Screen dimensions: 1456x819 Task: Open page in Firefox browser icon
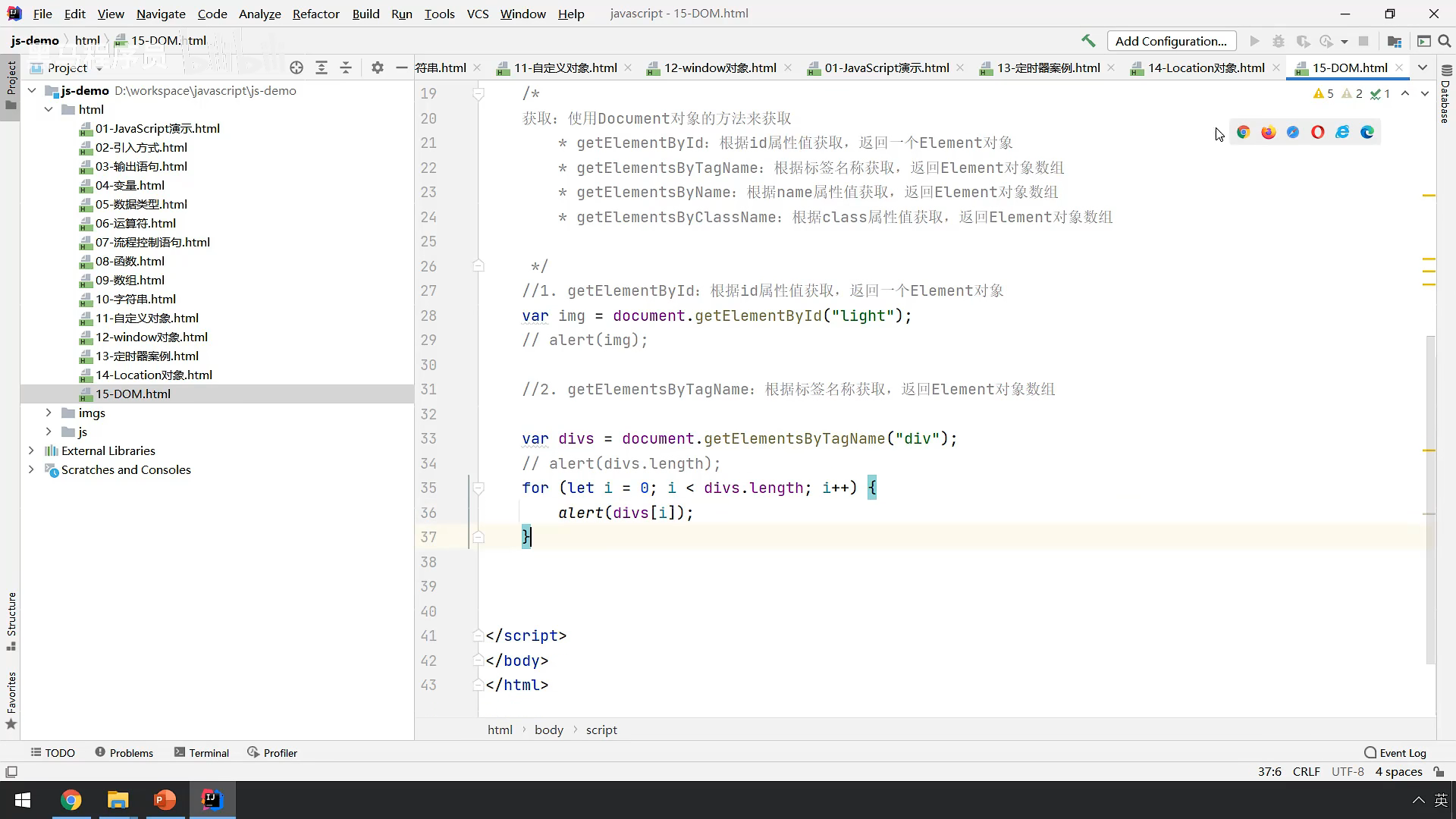pos(1269,132)
